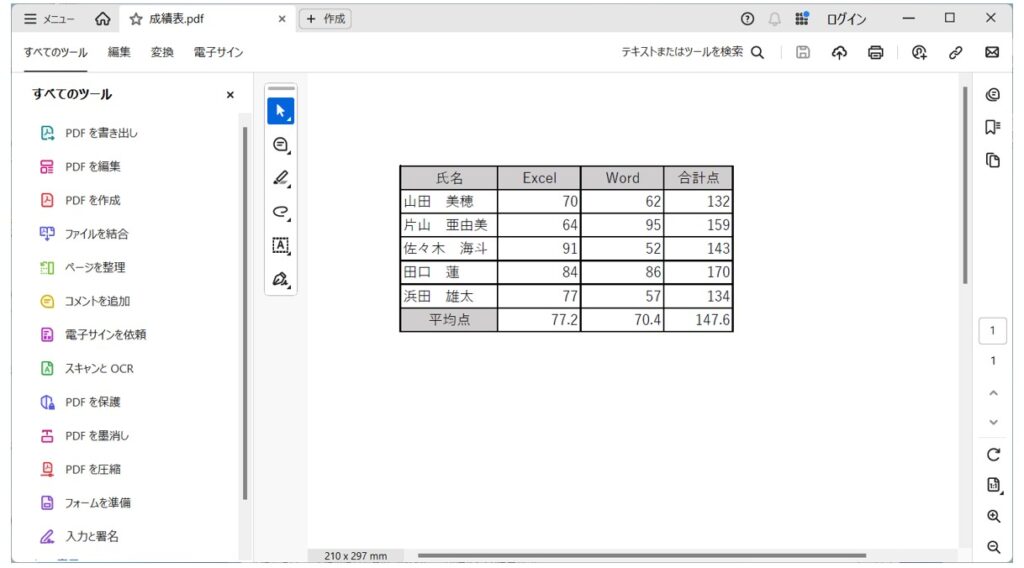The image size is (1024, 568).
Task: Select the highlighter pen tool
Action: [281, 178]
